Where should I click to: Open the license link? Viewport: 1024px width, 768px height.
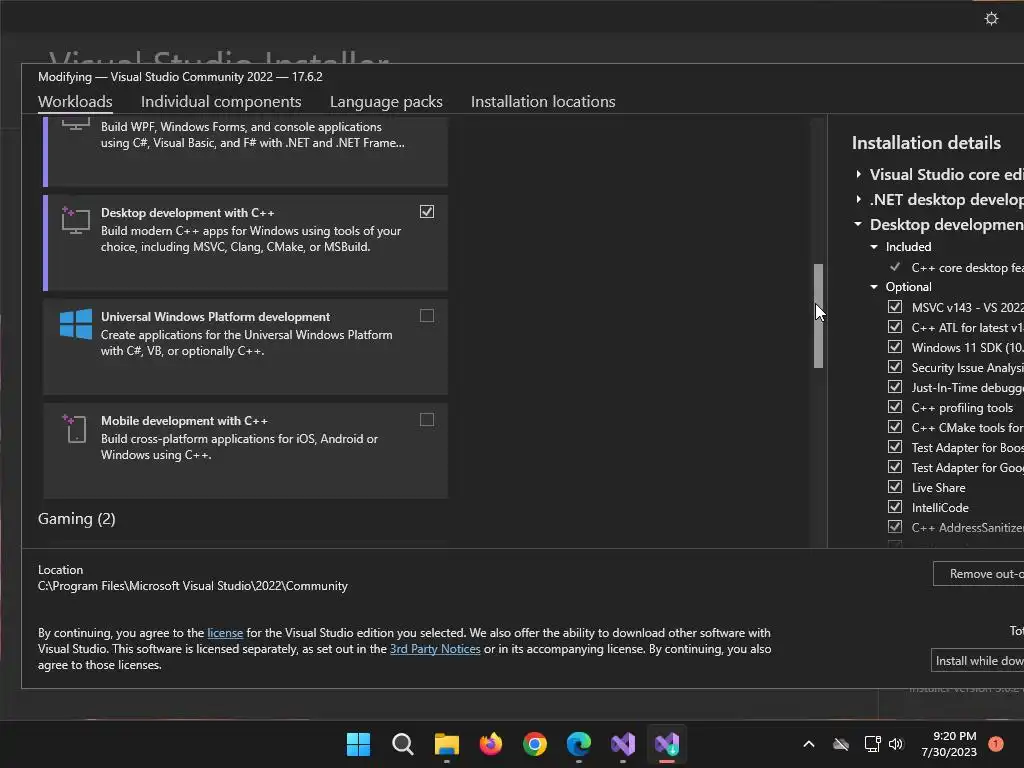225,633
